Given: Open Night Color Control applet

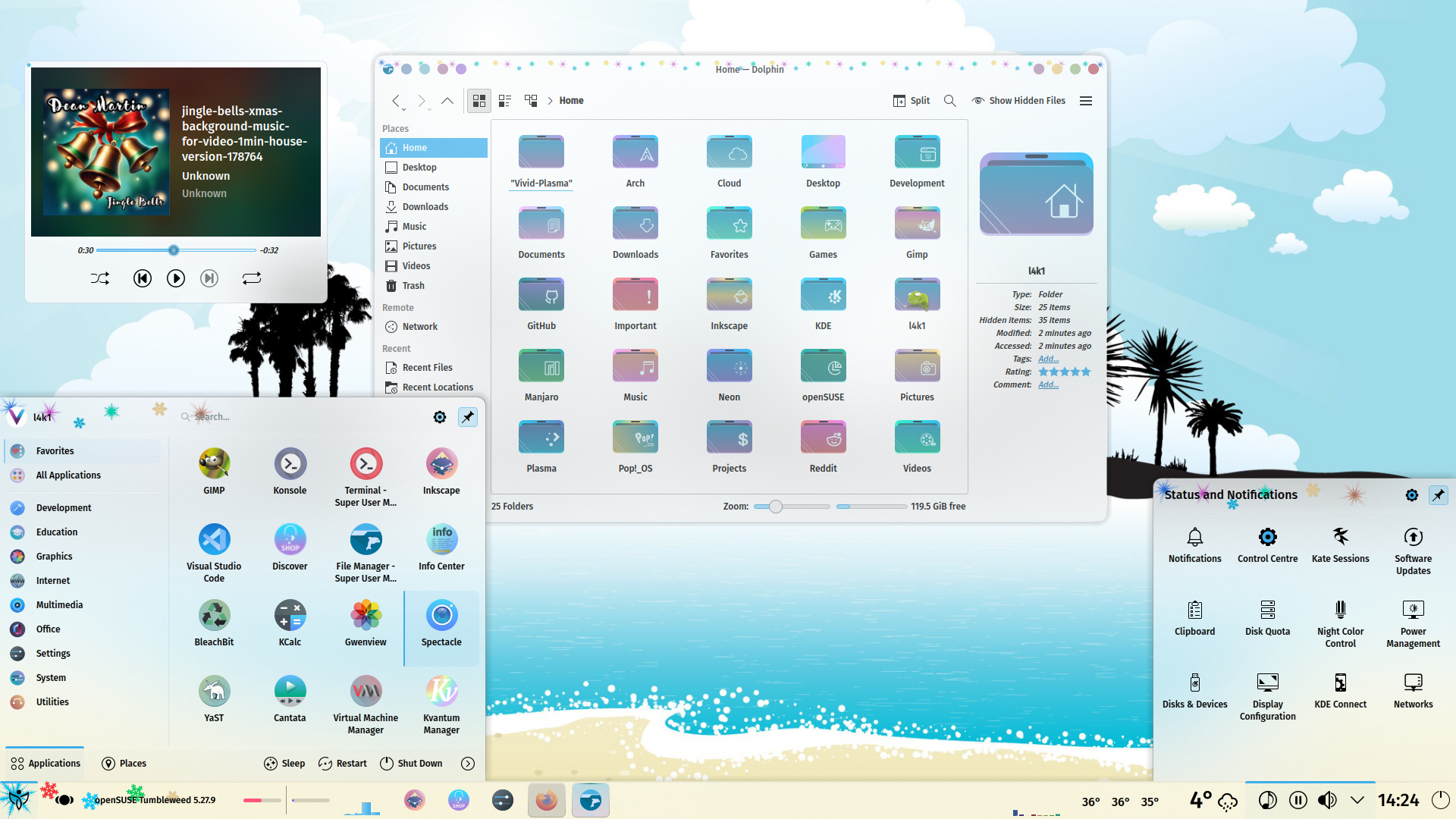Looking at the screenshot, I should (x=1340, y=624).
